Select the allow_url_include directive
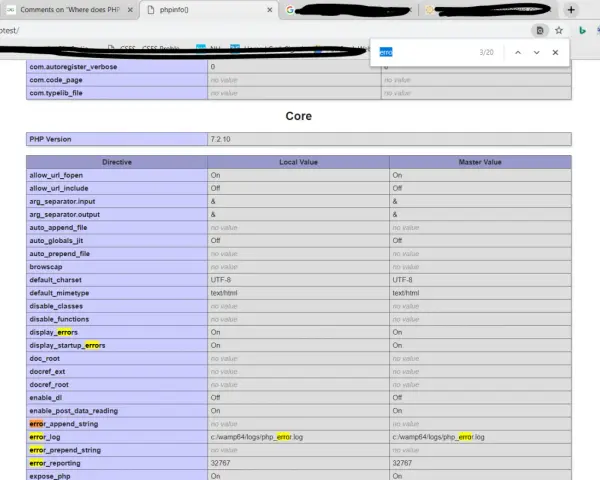The image size is (600, 480). click(59, 188)
